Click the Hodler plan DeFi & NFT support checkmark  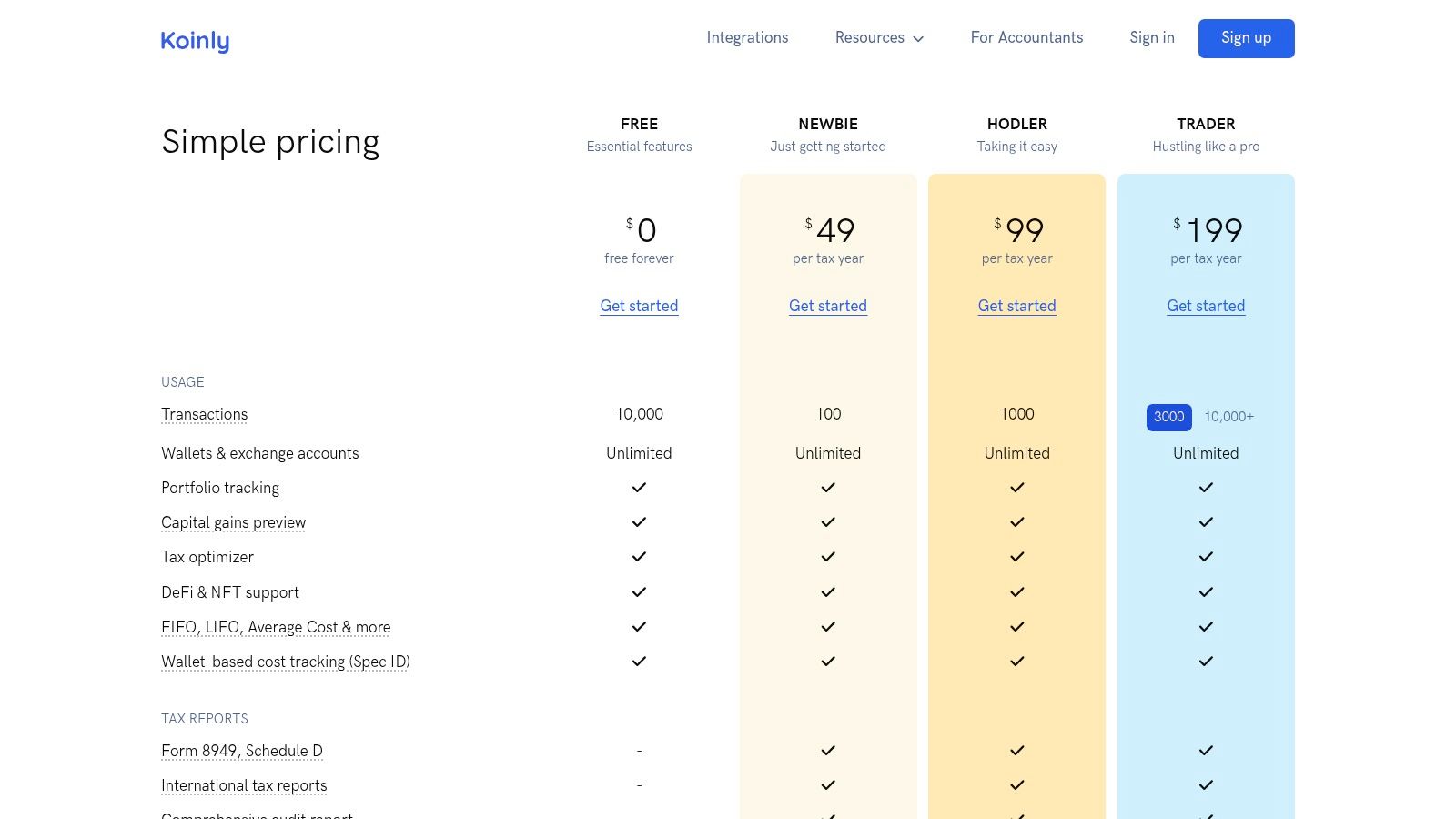pos(1017,592)
